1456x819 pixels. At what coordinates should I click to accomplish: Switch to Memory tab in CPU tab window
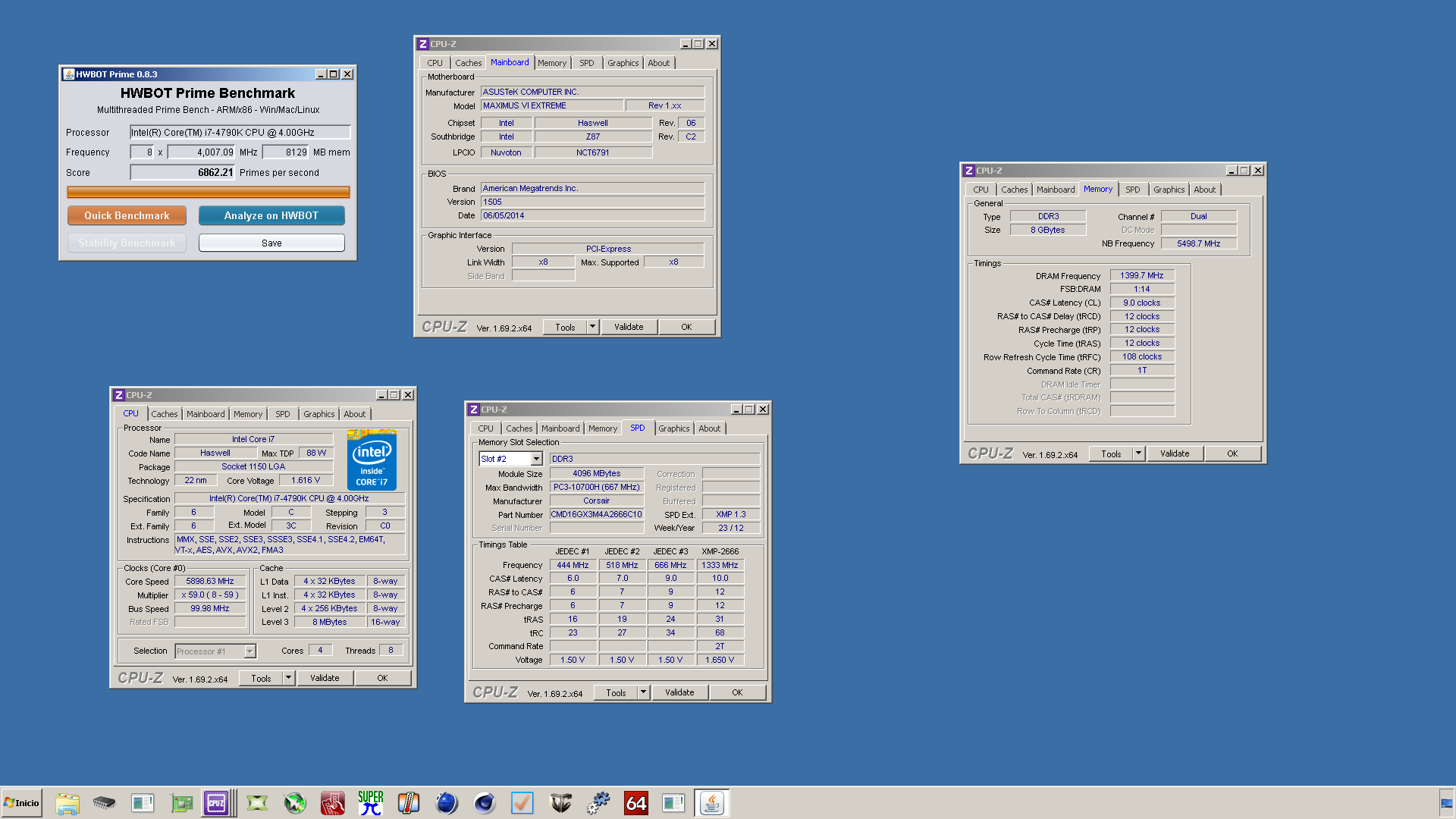(248, 414)
